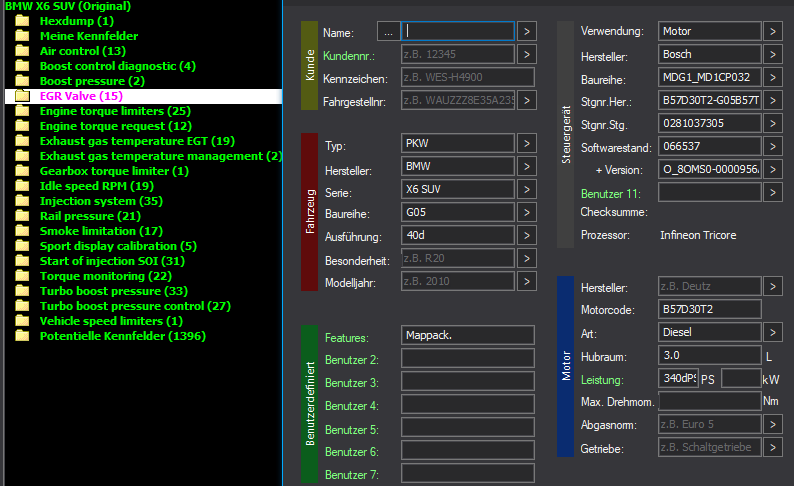
Task: Select Start of injection SOI (31)
Action: (112, 261)
